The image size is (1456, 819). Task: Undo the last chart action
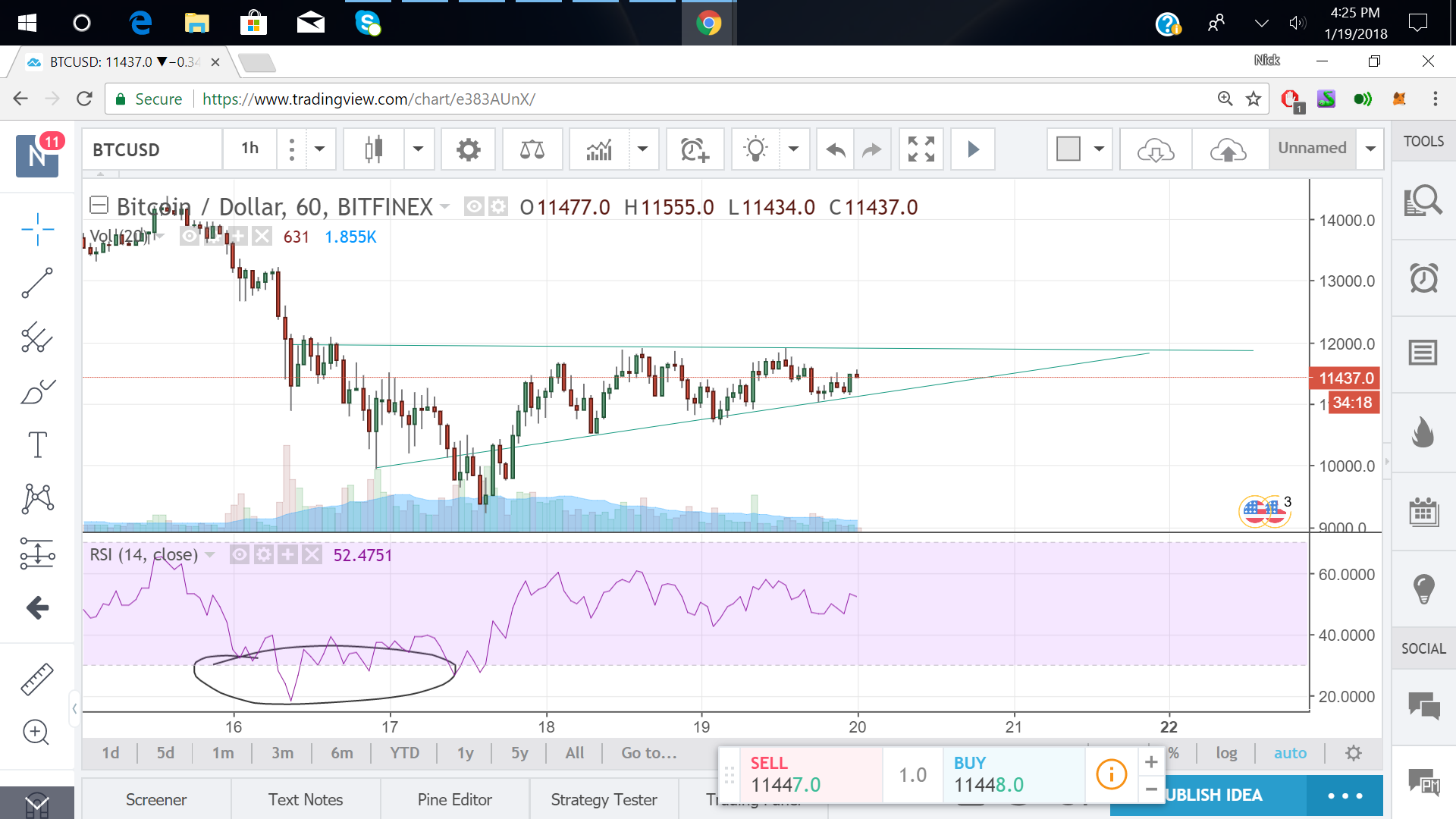tap(836, 149)
